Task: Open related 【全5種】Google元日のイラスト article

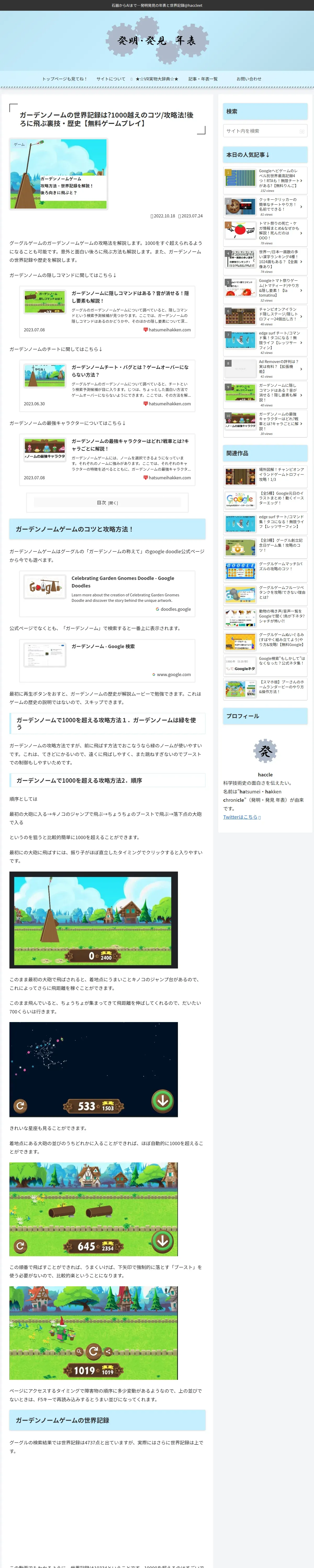Action: click(x=265, y=500)
